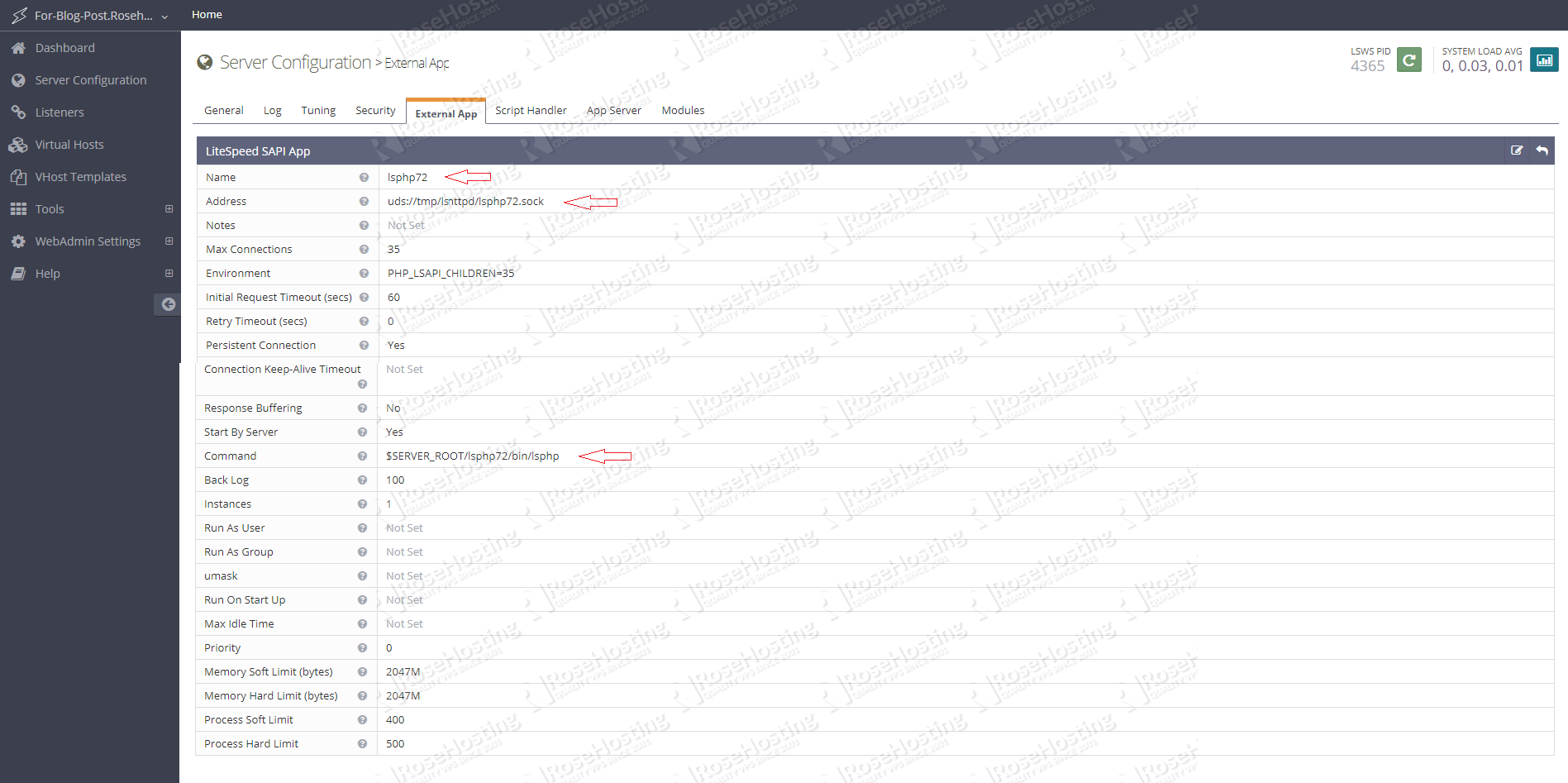The height and width of the screenshot is (783, 1568).
Task: Click the edit pencil on LiteSpeed SAPI App panel
Action: pyautogui.click(x=1518, y=150)
